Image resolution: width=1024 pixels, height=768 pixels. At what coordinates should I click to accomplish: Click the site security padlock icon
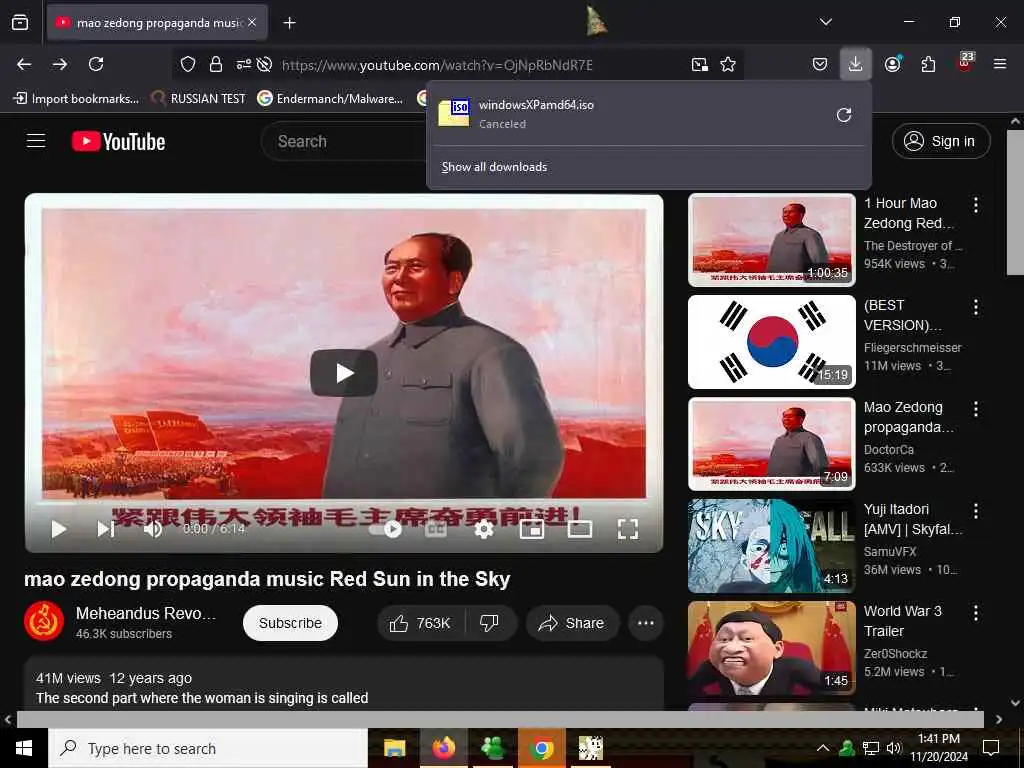216,64
